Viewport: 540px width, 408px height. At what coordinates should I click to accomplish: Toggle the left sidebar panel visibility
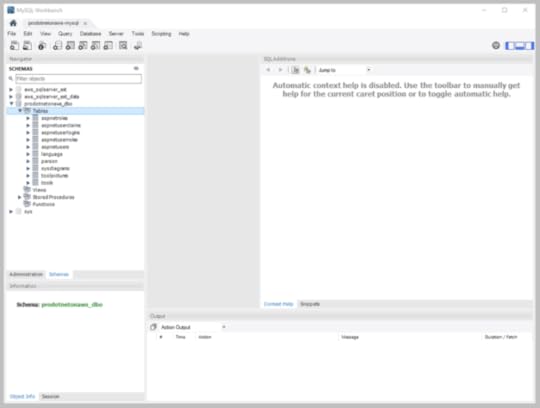coord(510,45)
